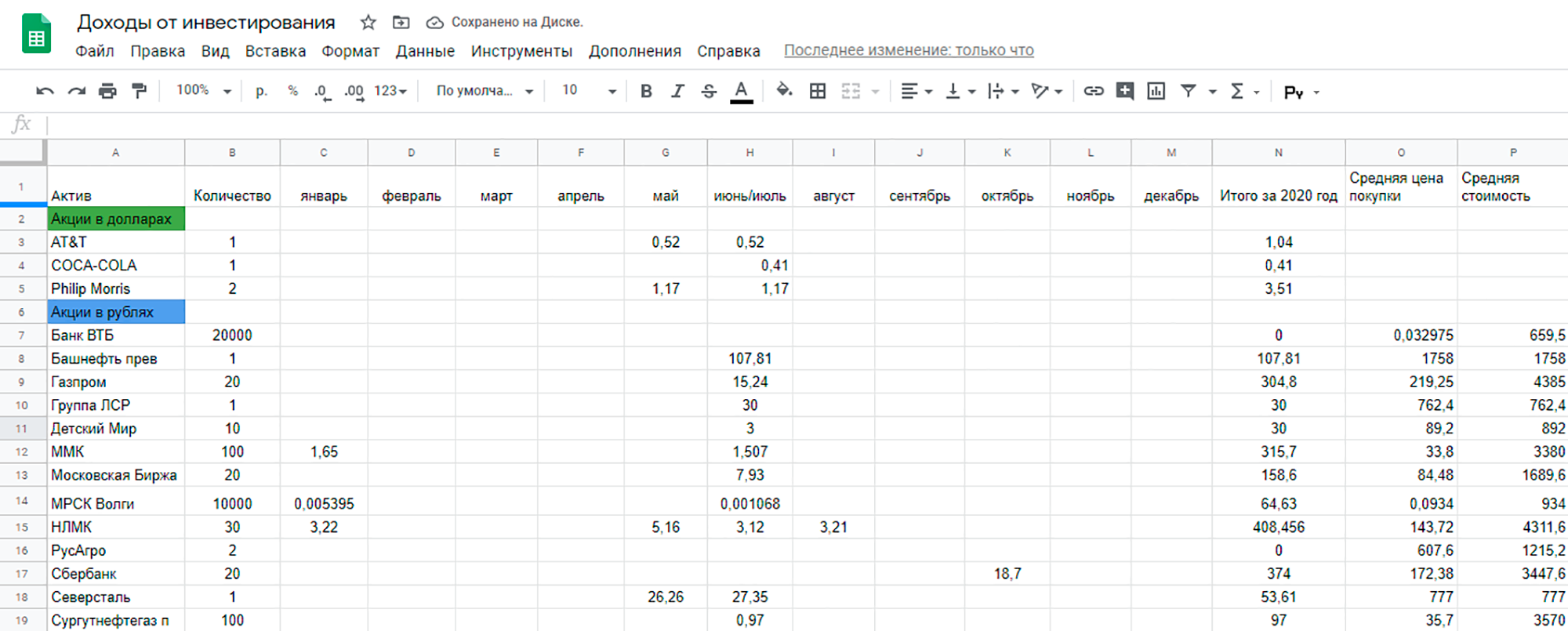Select cell Сбербанк
The height and width of the screenshot is (631, 1568).
[x=116, y=574]
